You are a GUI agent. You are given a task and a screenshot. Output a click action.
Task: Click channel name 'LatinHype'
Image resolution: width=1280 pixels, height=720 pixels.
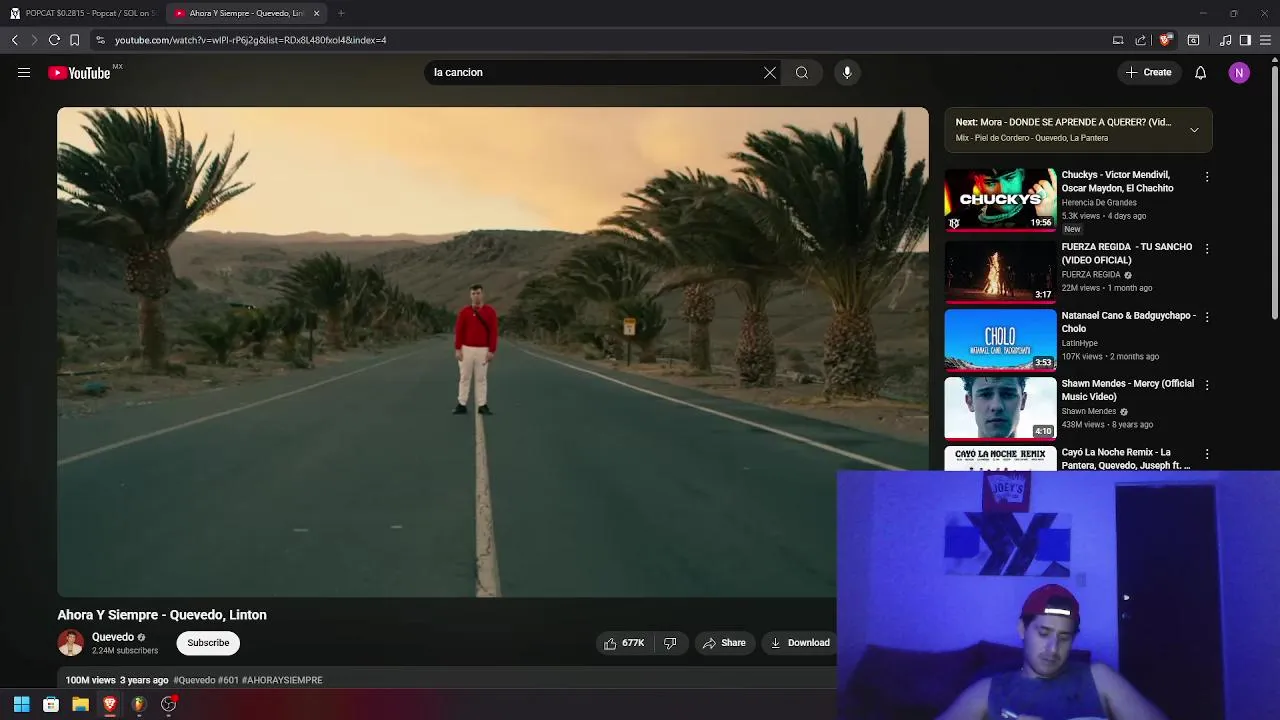(x=1079, y=343)
